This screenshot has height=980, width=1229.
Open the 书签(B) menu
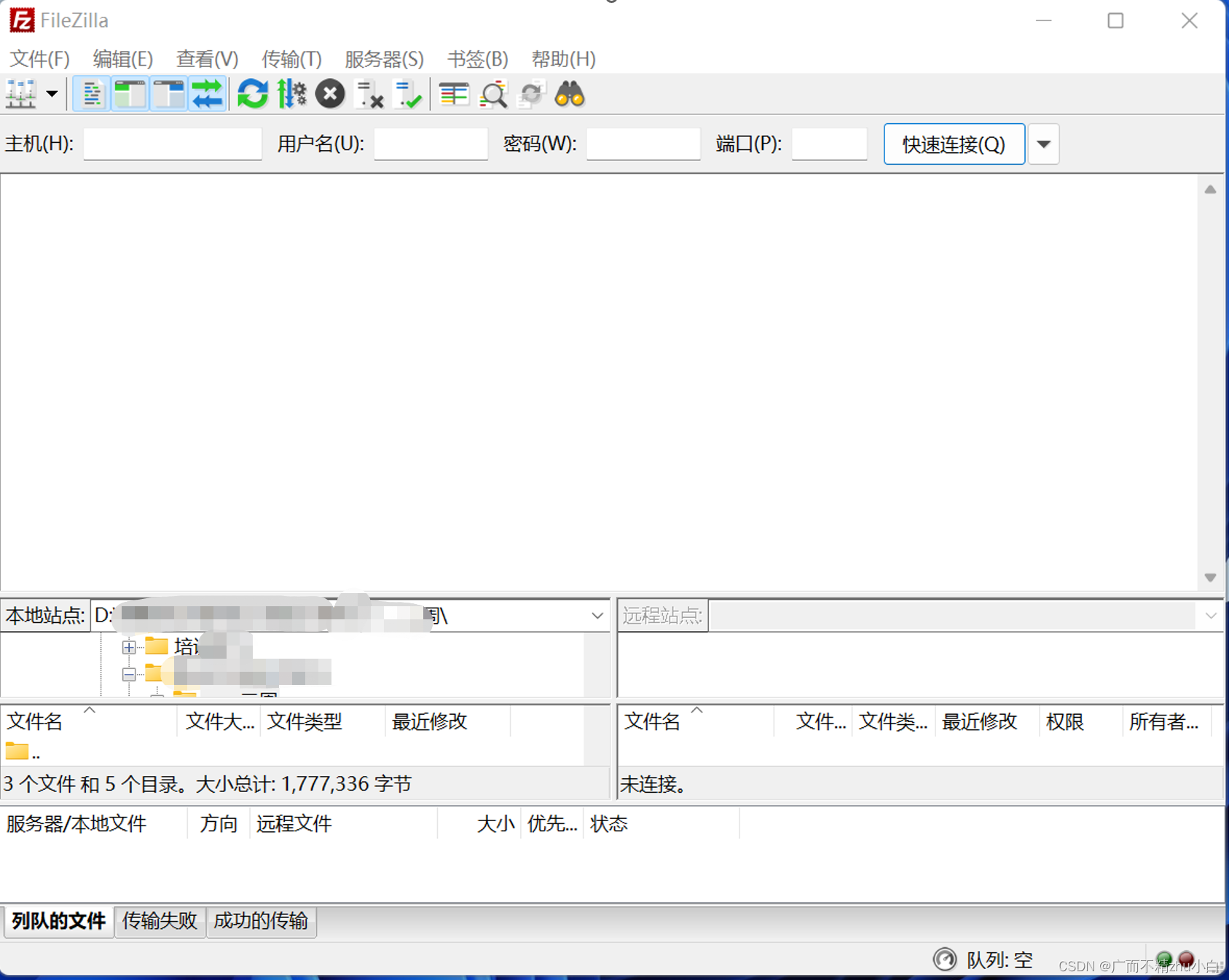[477, 59]
